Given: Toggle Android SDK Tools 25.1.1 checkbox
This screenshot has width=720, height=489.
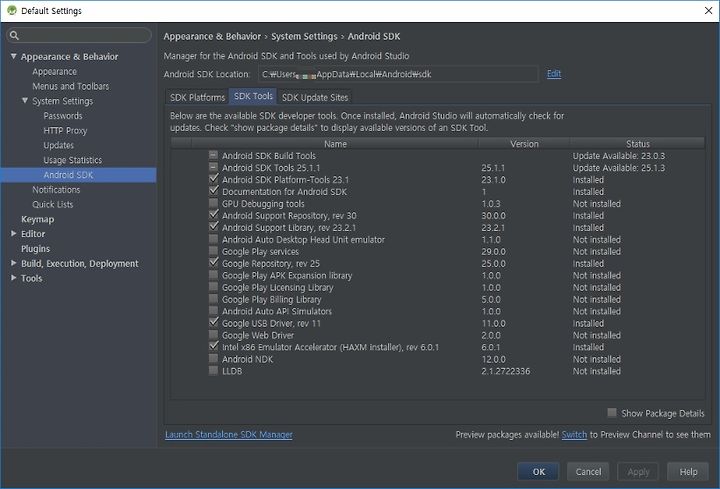Looking at the screenshot, I should tap(213, 167).
